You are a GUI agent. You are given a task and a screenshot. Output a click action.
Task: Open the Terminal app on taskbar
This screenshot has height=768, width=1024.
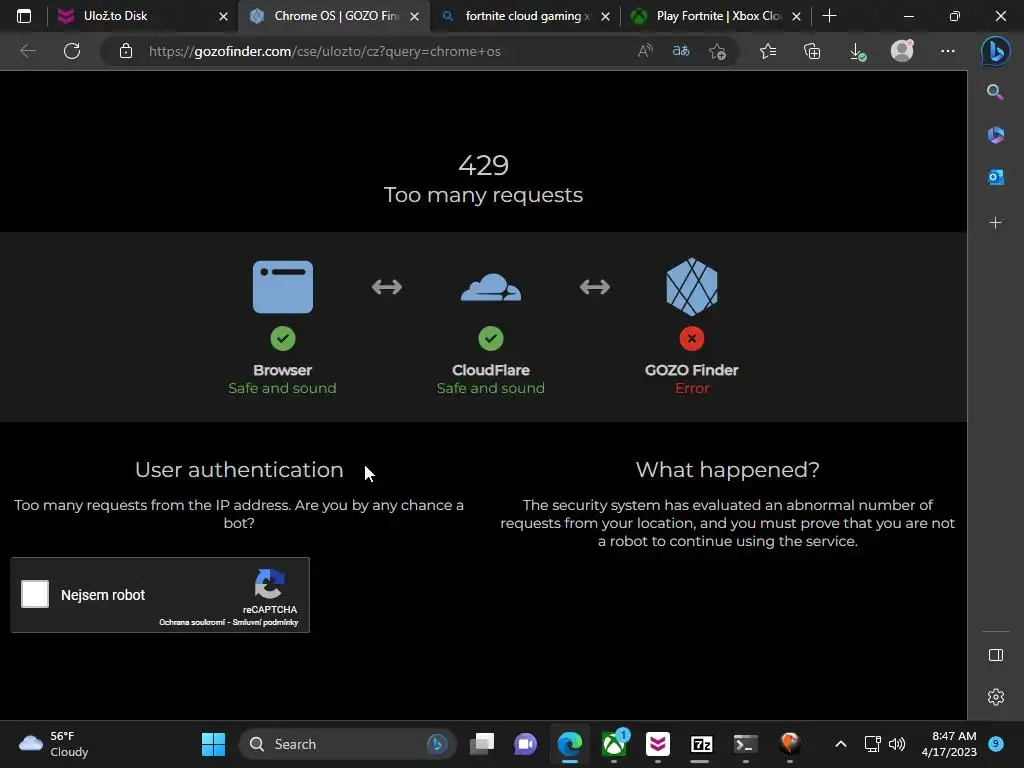coord(745,744)
